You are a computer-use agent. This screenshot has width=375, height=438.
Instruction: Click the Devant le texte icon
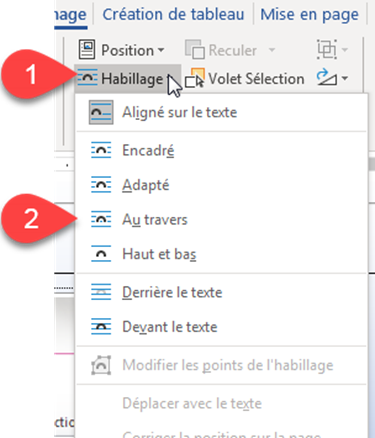(101, 327)
